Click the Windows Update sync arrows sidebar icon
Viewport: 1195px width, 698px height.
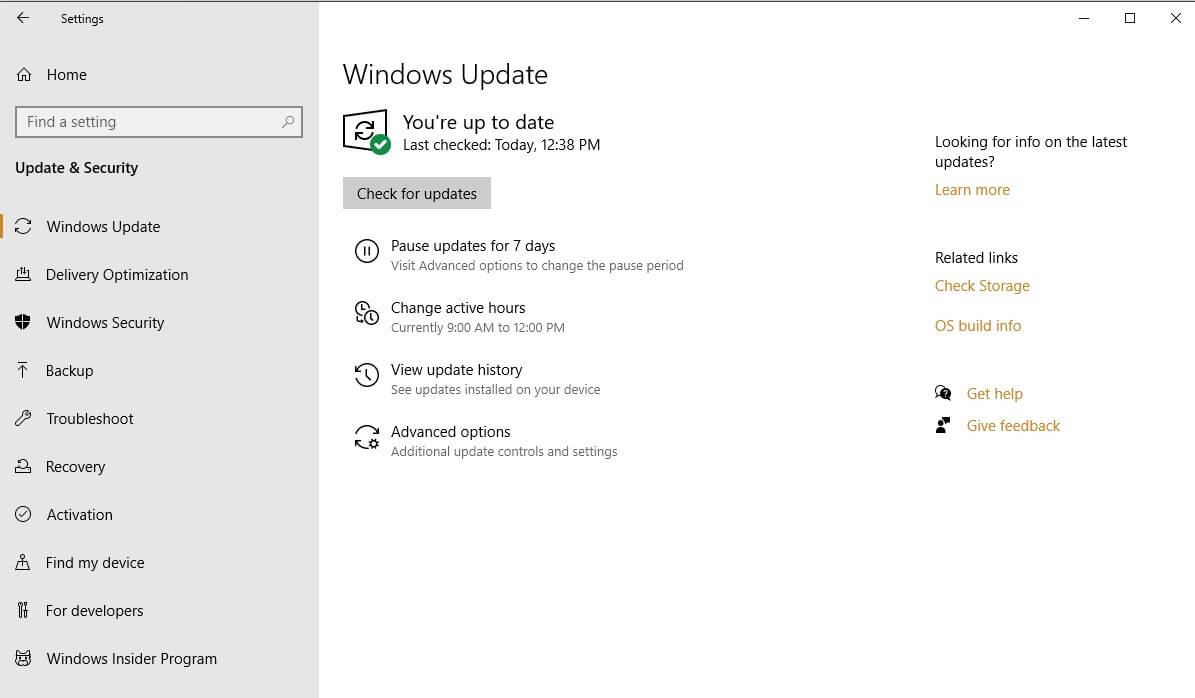pyautogui.click(x=23, y=226)
